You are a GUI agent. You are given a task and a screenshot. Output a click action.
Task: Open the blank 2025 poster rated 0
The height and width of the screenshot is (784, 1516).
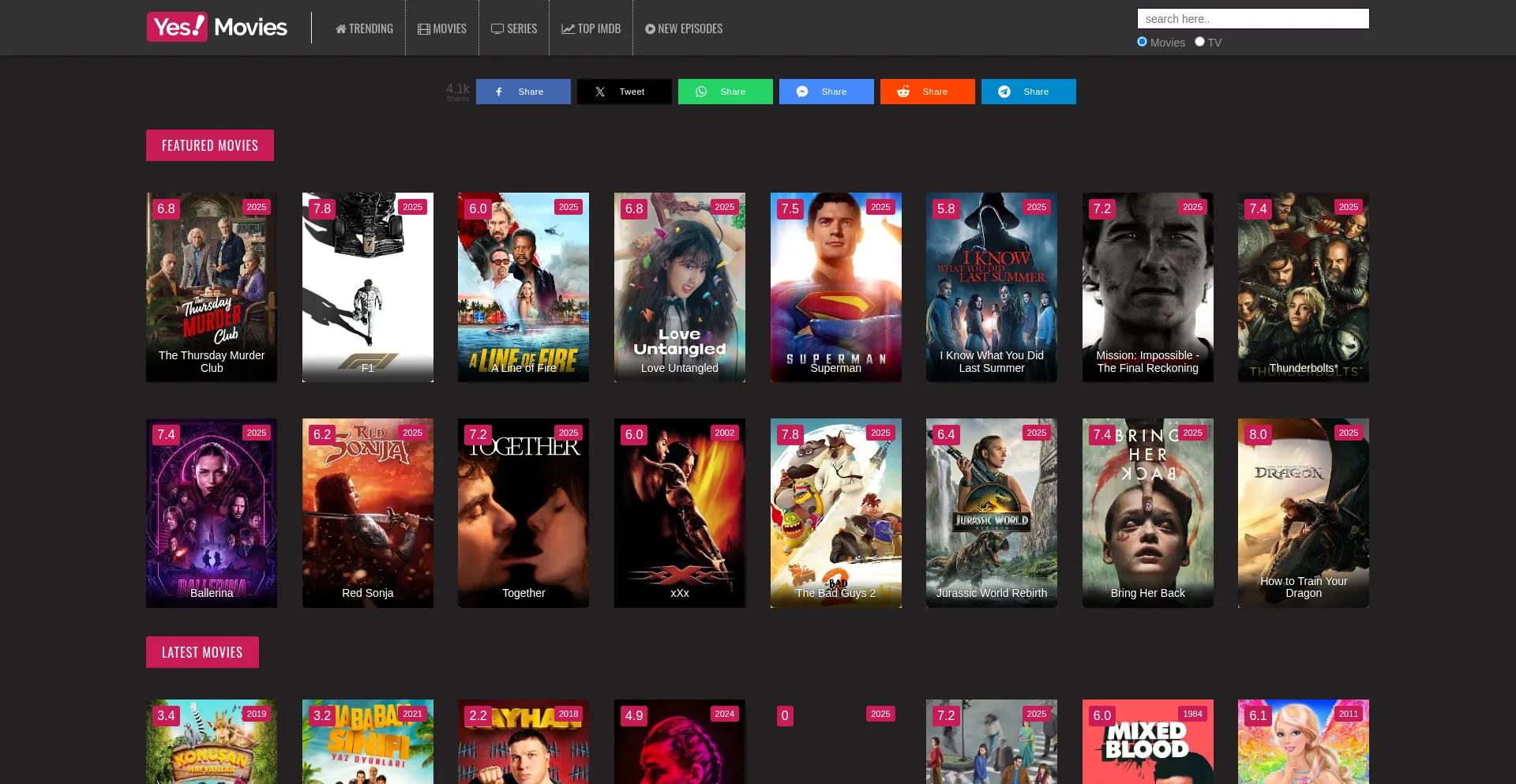[x=836, y=742]
